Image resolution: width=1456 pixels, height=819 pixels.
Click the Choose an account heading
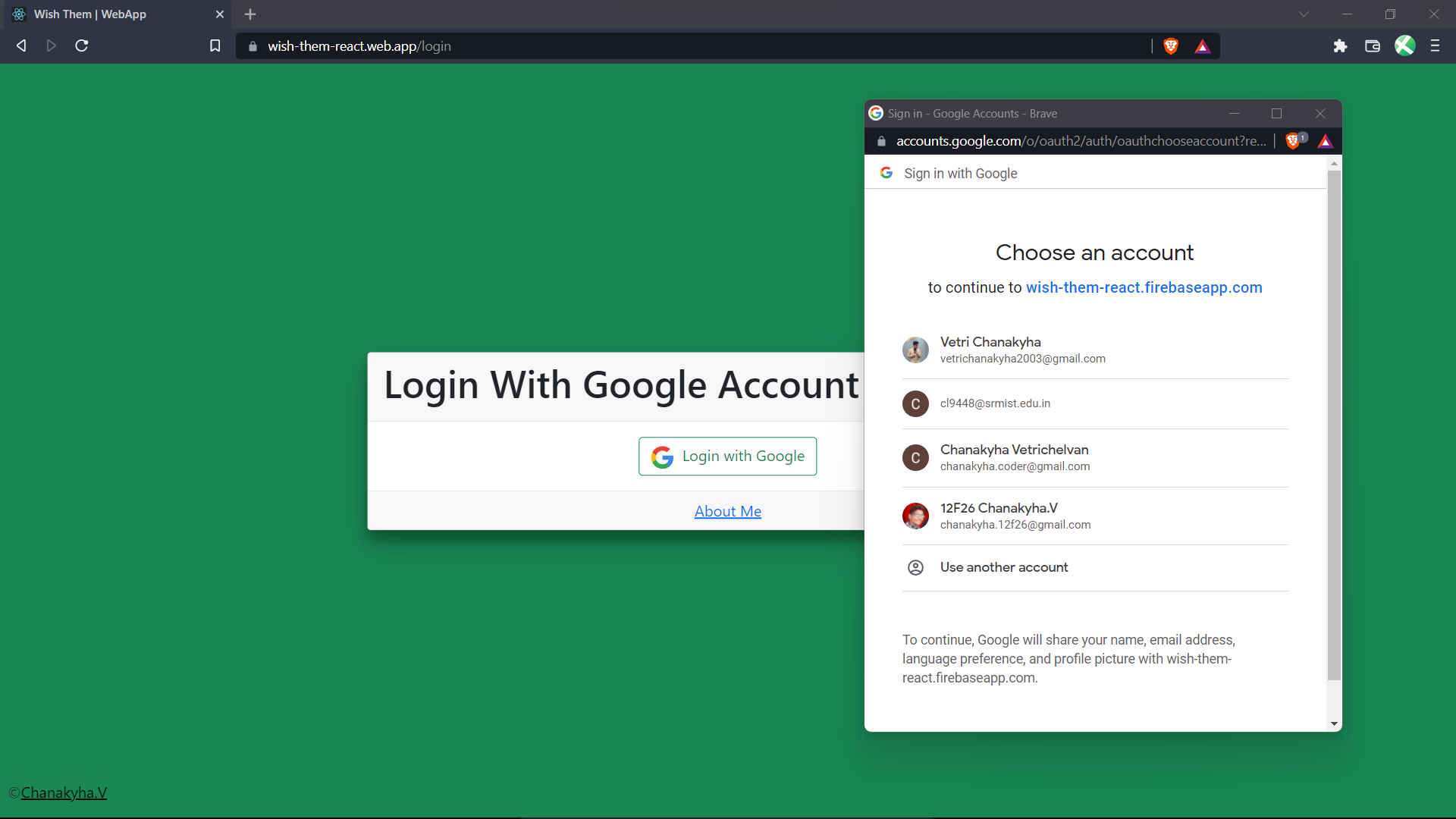pyautogui.click(x=1094, y=253)
